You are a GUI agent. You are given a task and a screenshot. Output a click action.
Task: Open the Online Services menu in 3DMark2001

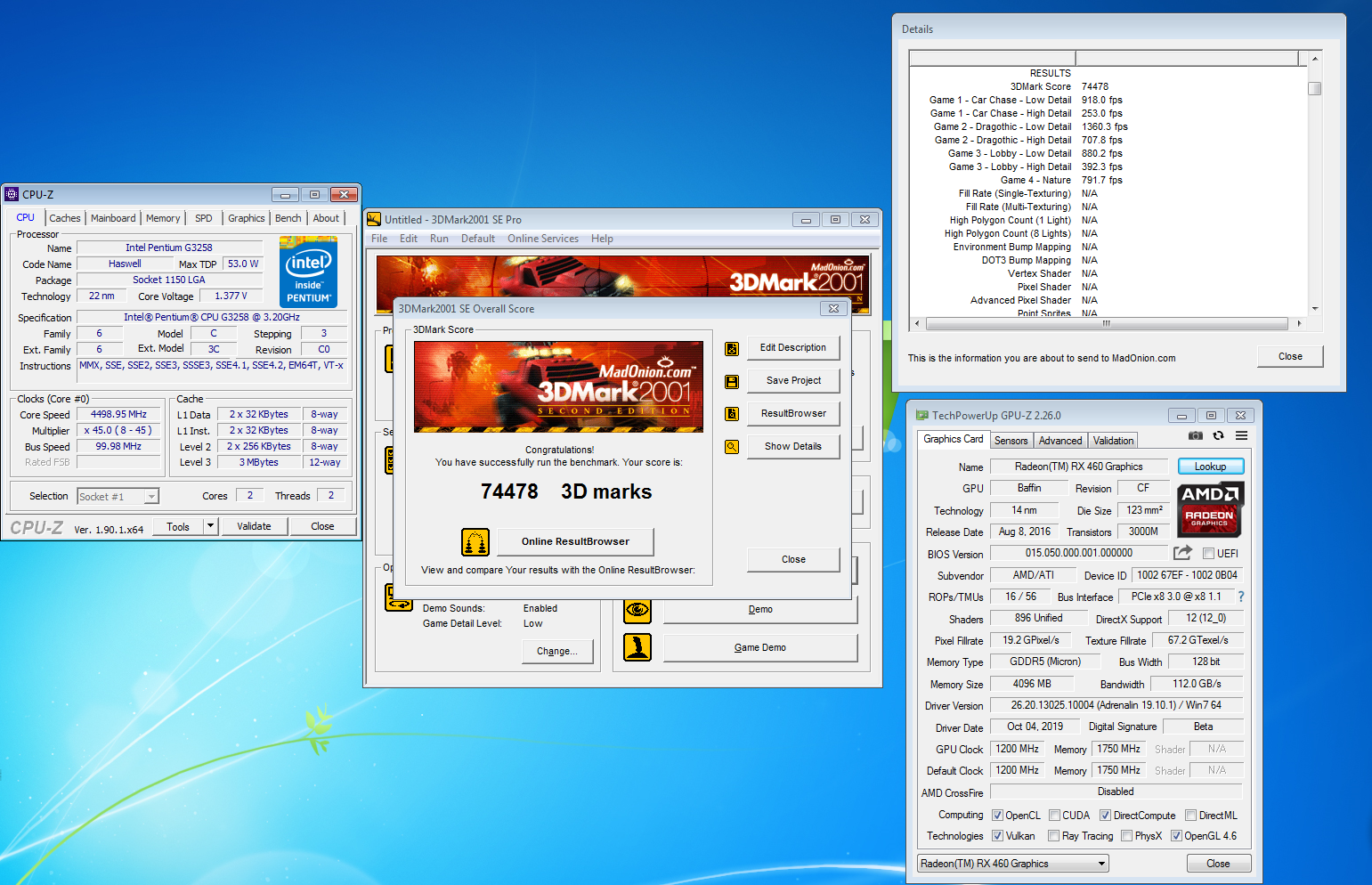[543, 239]
